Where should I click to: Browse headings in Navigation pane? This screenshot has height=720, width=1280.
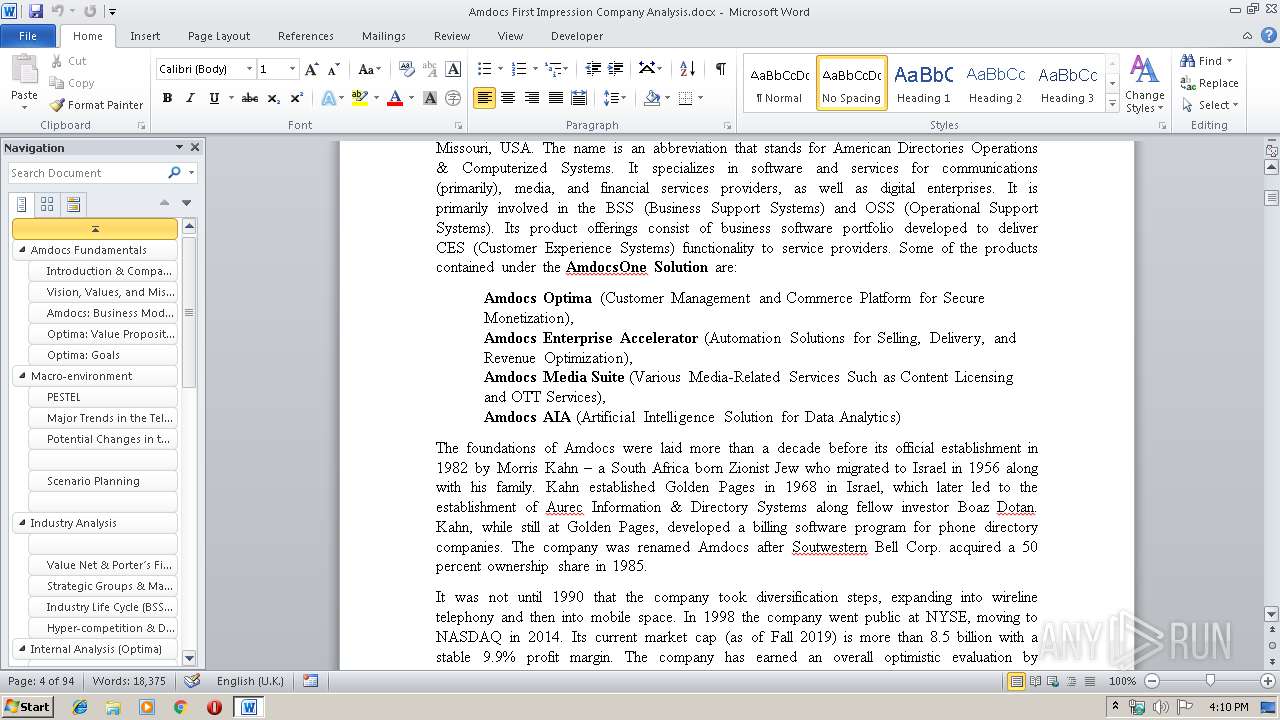pos(22,205)
